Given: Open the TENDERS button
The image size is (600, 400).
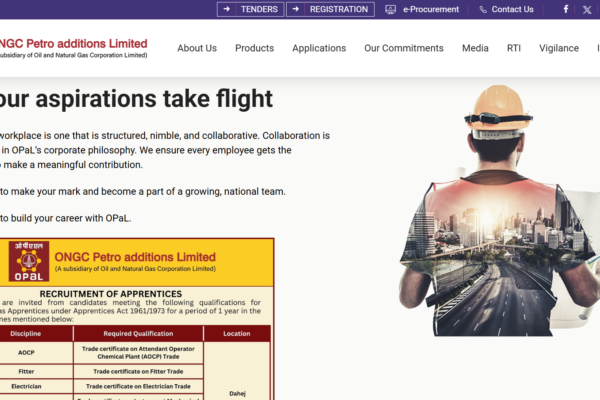Looking at the screenshot, I should coord(251,9).
